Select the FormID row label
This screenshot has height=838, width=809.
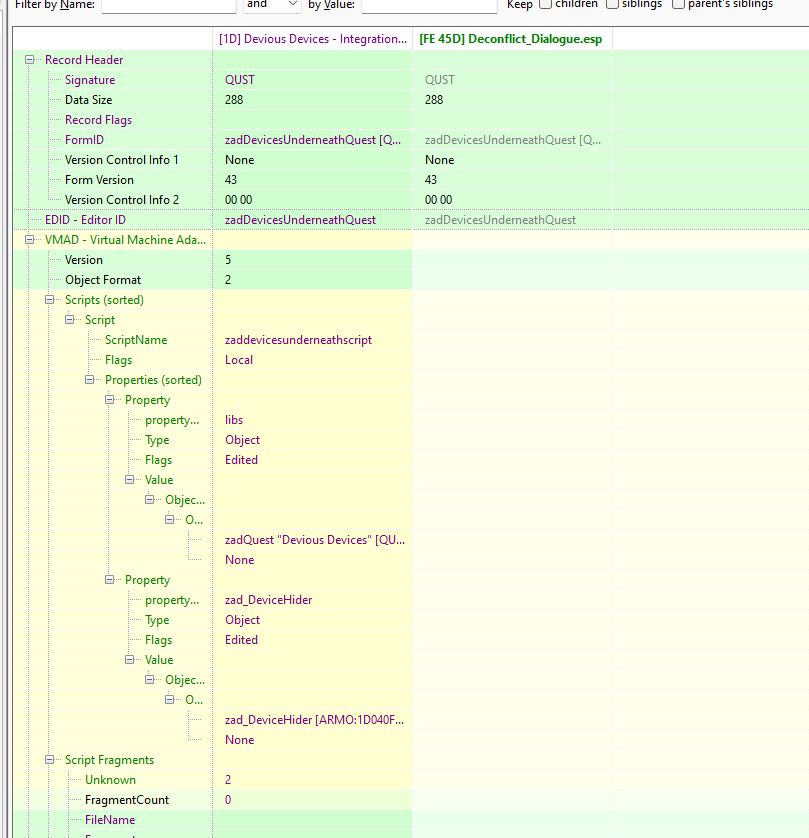pyautogui.click(x=84, y=140)
